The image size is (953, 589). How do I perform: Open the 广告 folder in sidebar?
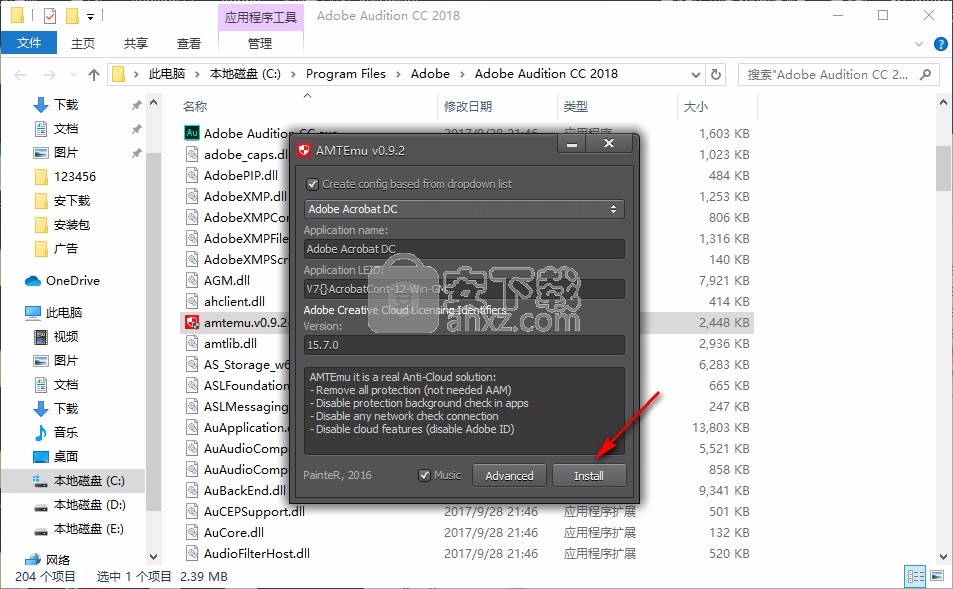(x=66, y=249)
